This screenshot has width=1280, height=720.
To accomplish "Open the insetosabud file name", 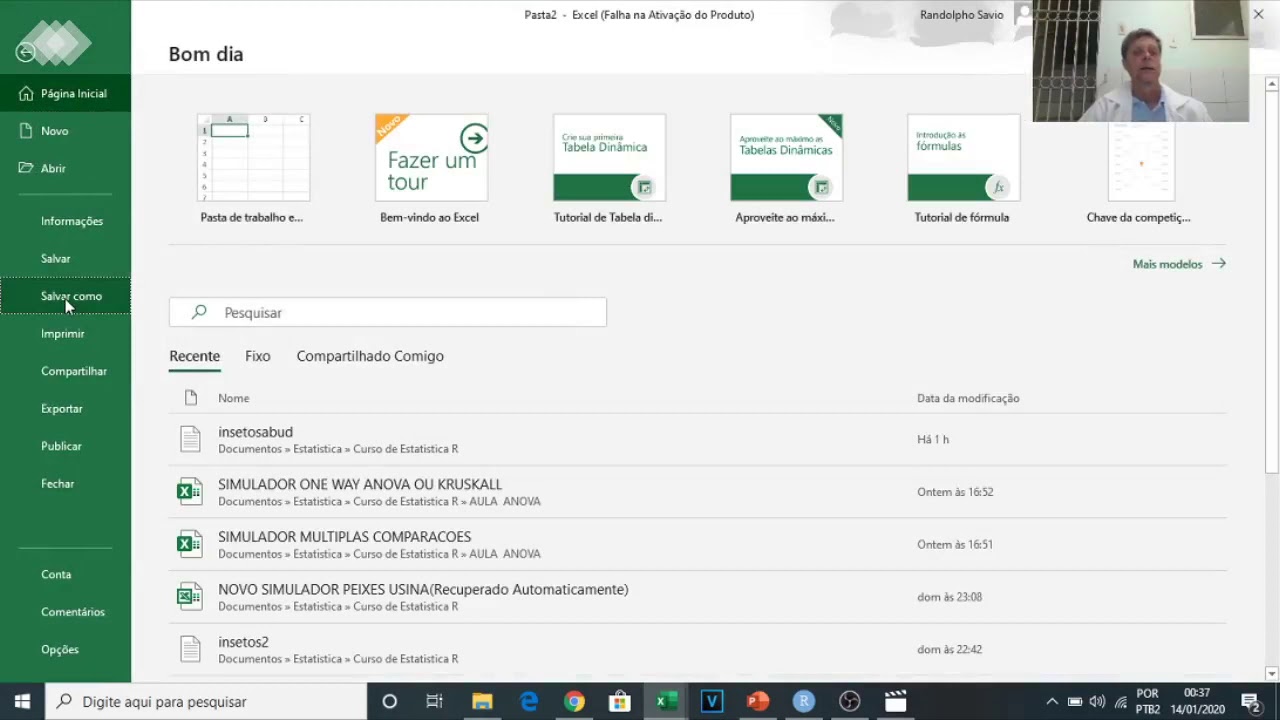I will (255, 432).
